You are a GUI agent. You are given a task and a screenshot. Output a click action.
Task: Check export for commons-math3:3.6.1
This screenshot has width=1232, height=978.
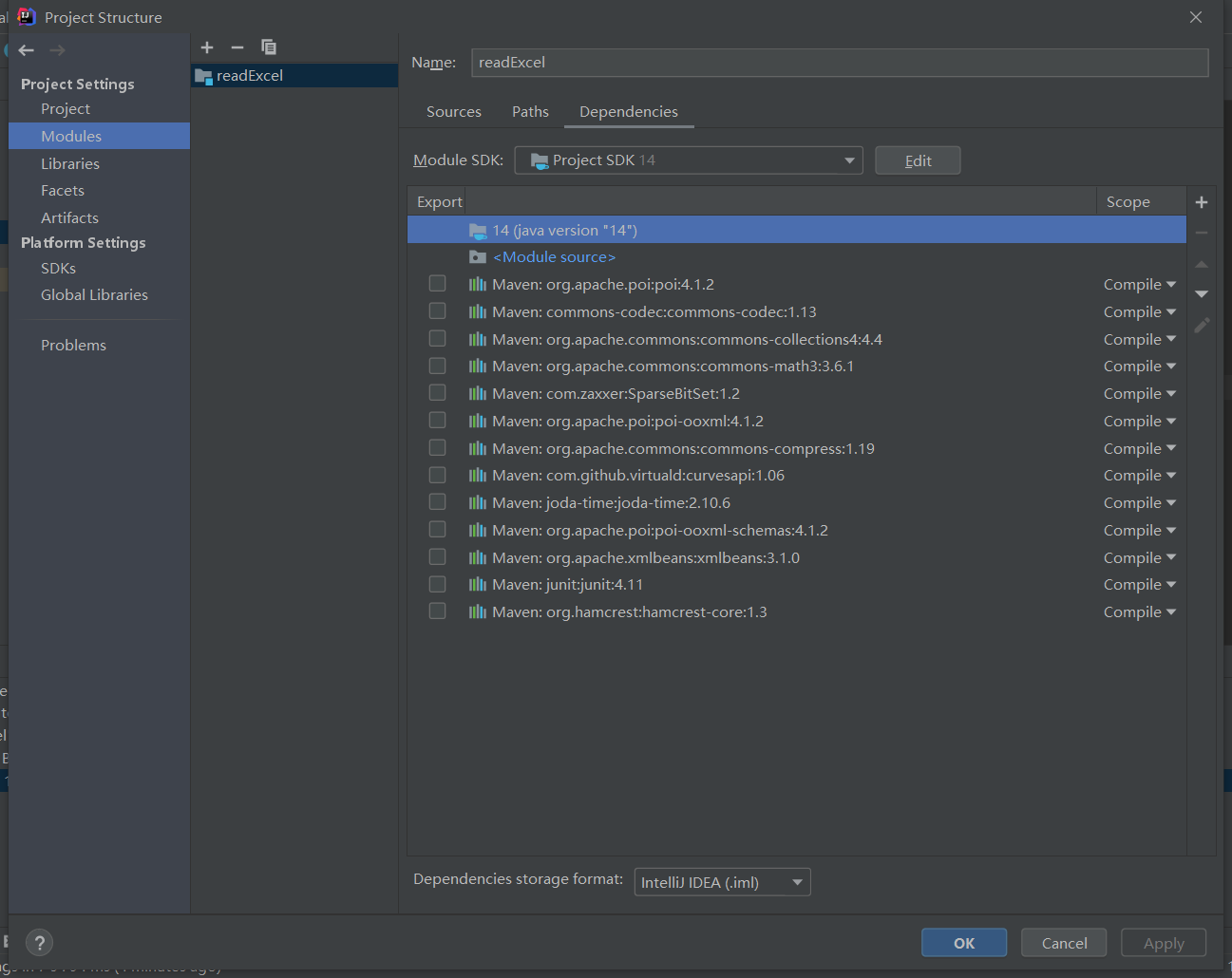tap(437, 366)
